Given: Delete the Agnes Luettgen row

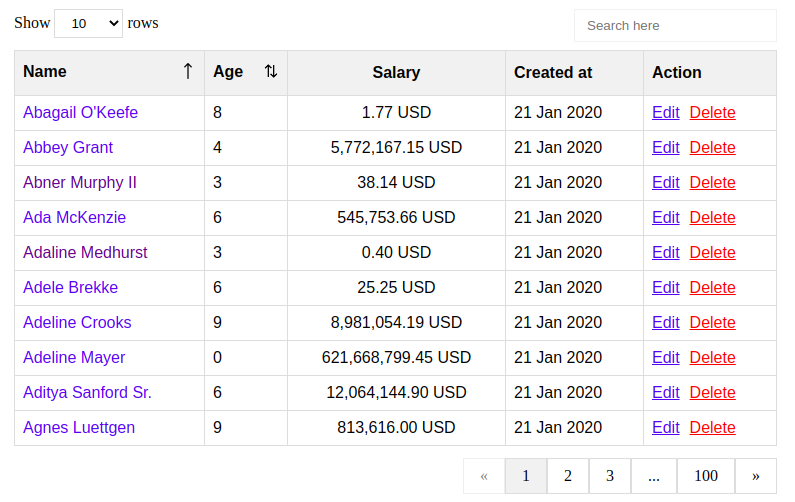Looking at the screenshot, I should coord(712,428).
